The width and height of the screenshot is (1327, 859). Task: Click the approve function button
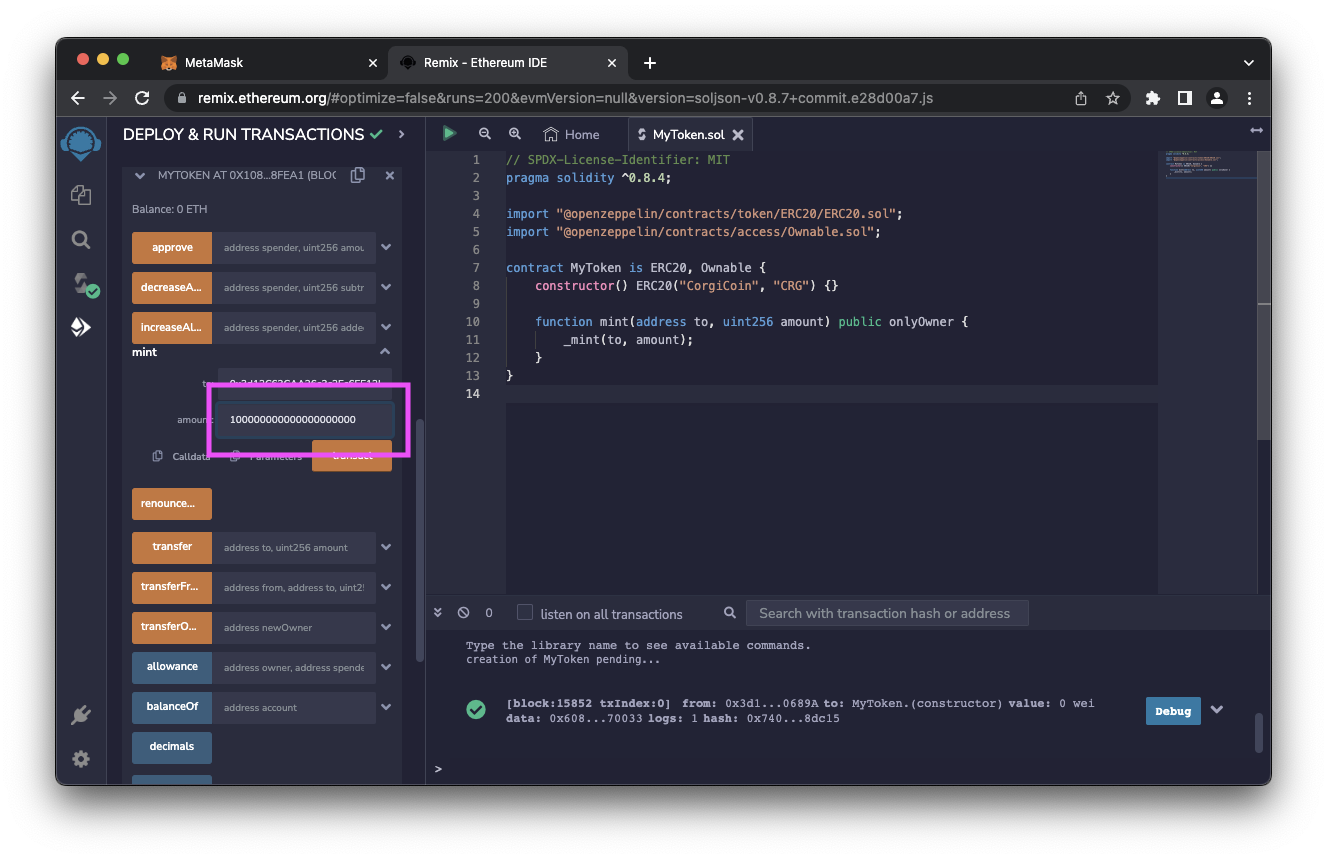click(x=172, y=248)
